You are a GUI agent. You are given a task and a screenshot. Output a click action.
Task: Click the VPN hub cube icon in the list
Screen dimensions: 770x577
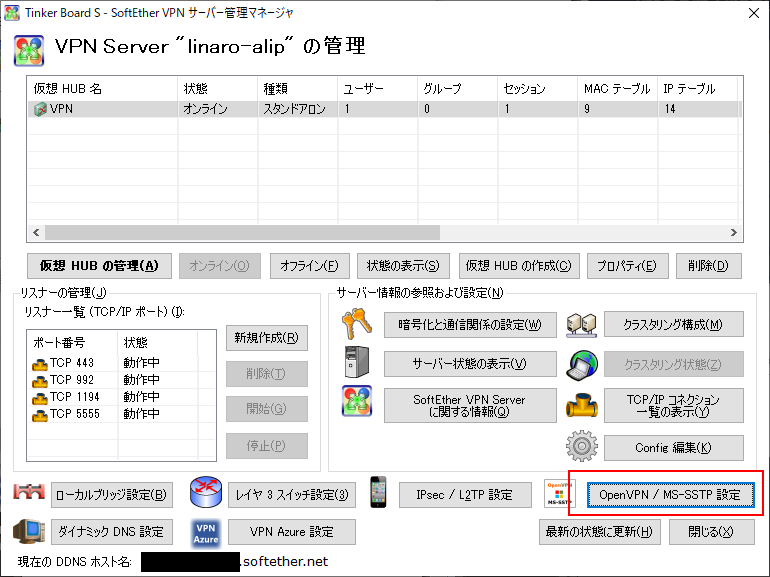point(40,109)
